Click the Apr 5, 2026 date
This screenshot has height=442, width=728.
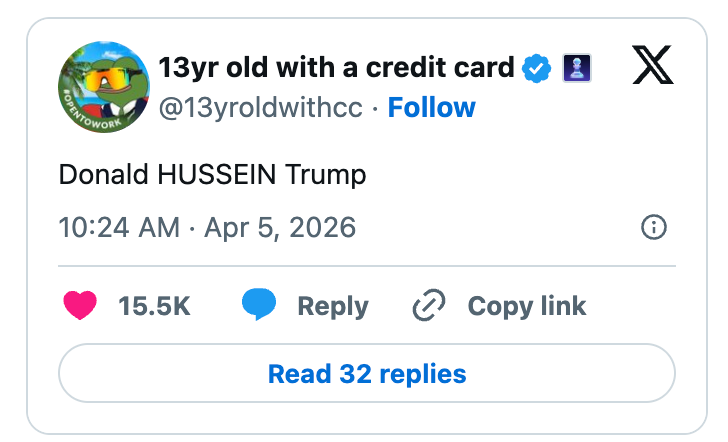pyautogui.click(x=279, y=227)
